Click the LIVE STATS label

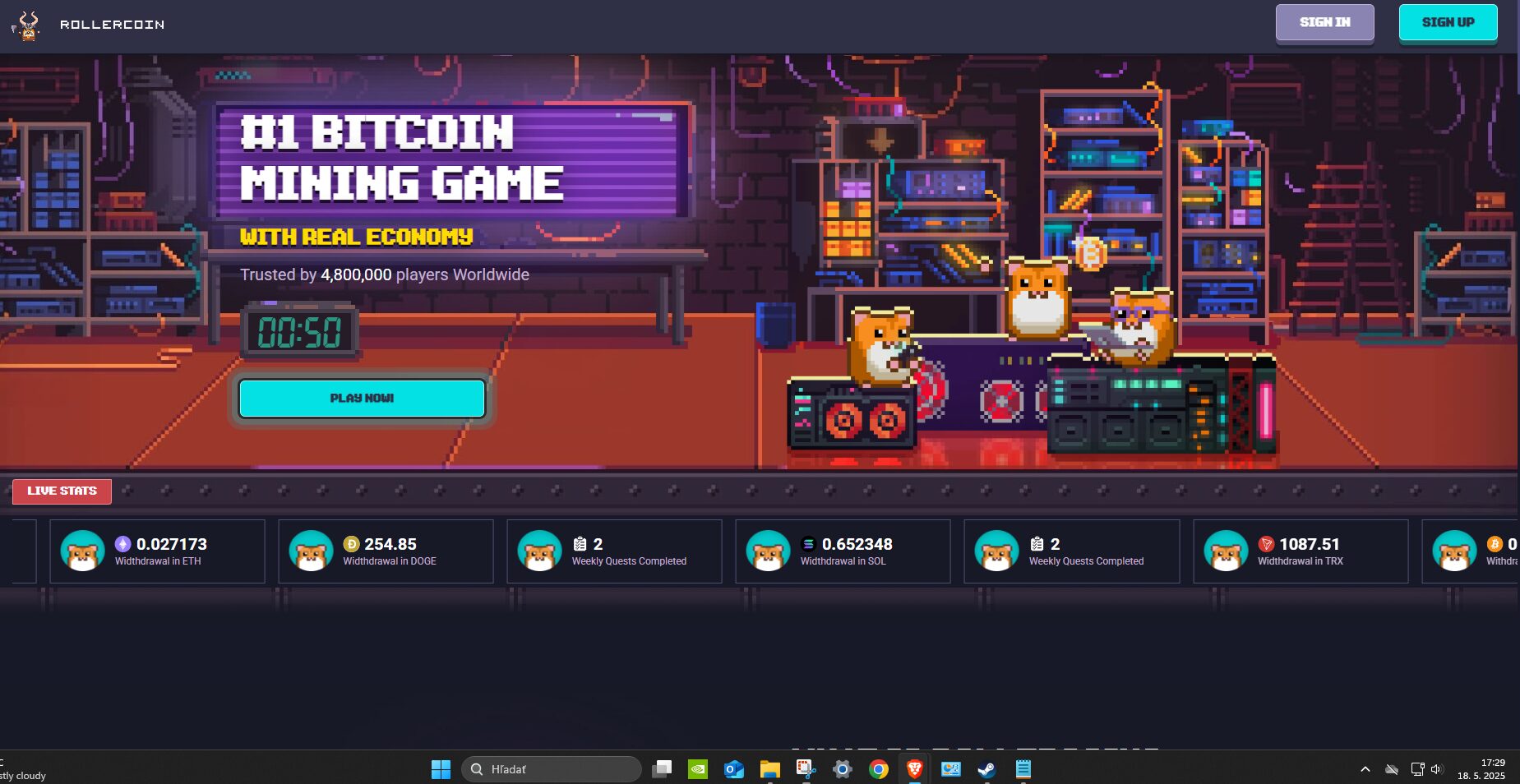pyautogui.click(x=62, y=491)
